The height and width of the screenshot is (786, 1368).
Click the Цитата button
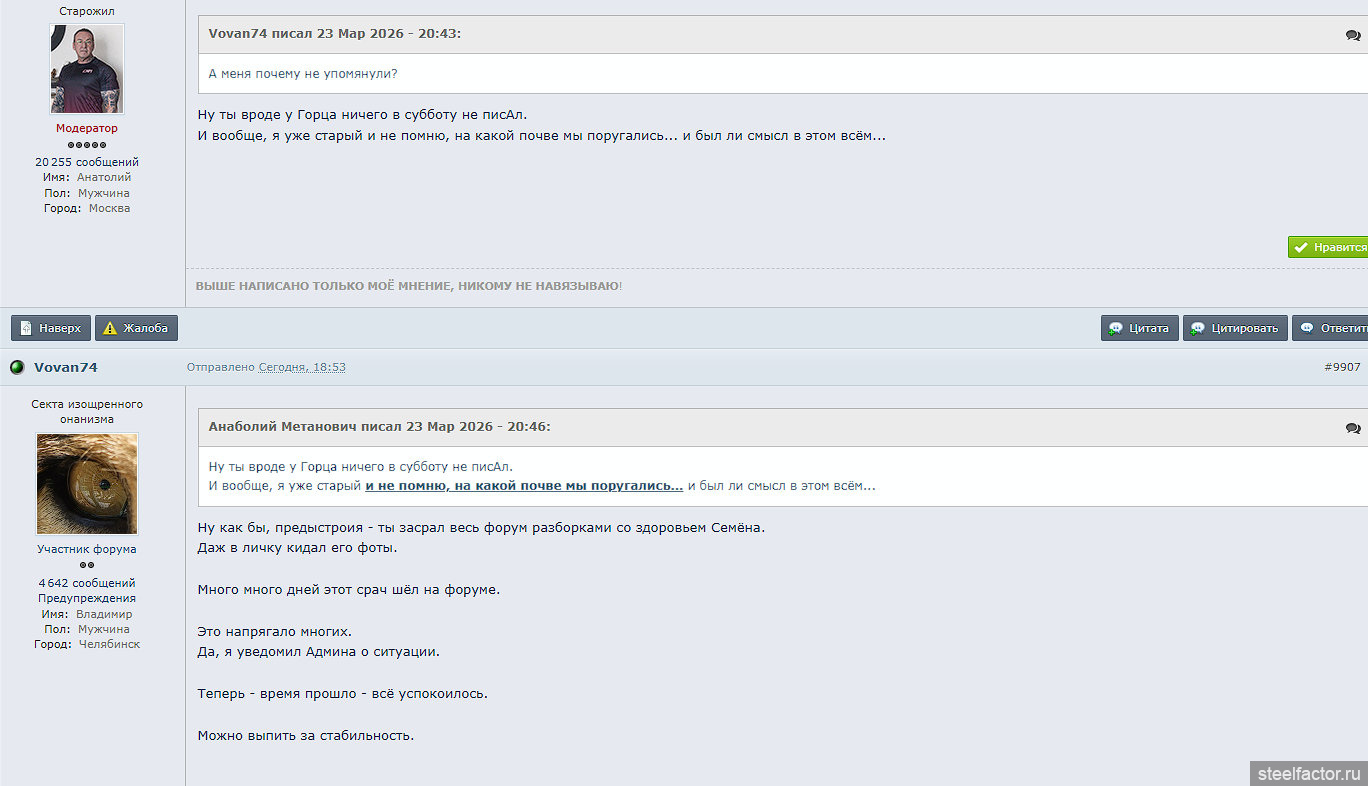[x=1139, y=328]
